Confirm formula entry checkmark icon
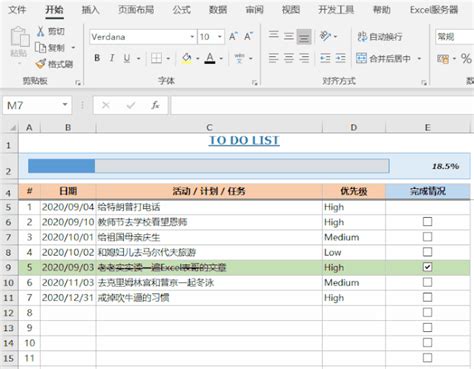This screenshot has height=369, width=474. click(131, 105)
